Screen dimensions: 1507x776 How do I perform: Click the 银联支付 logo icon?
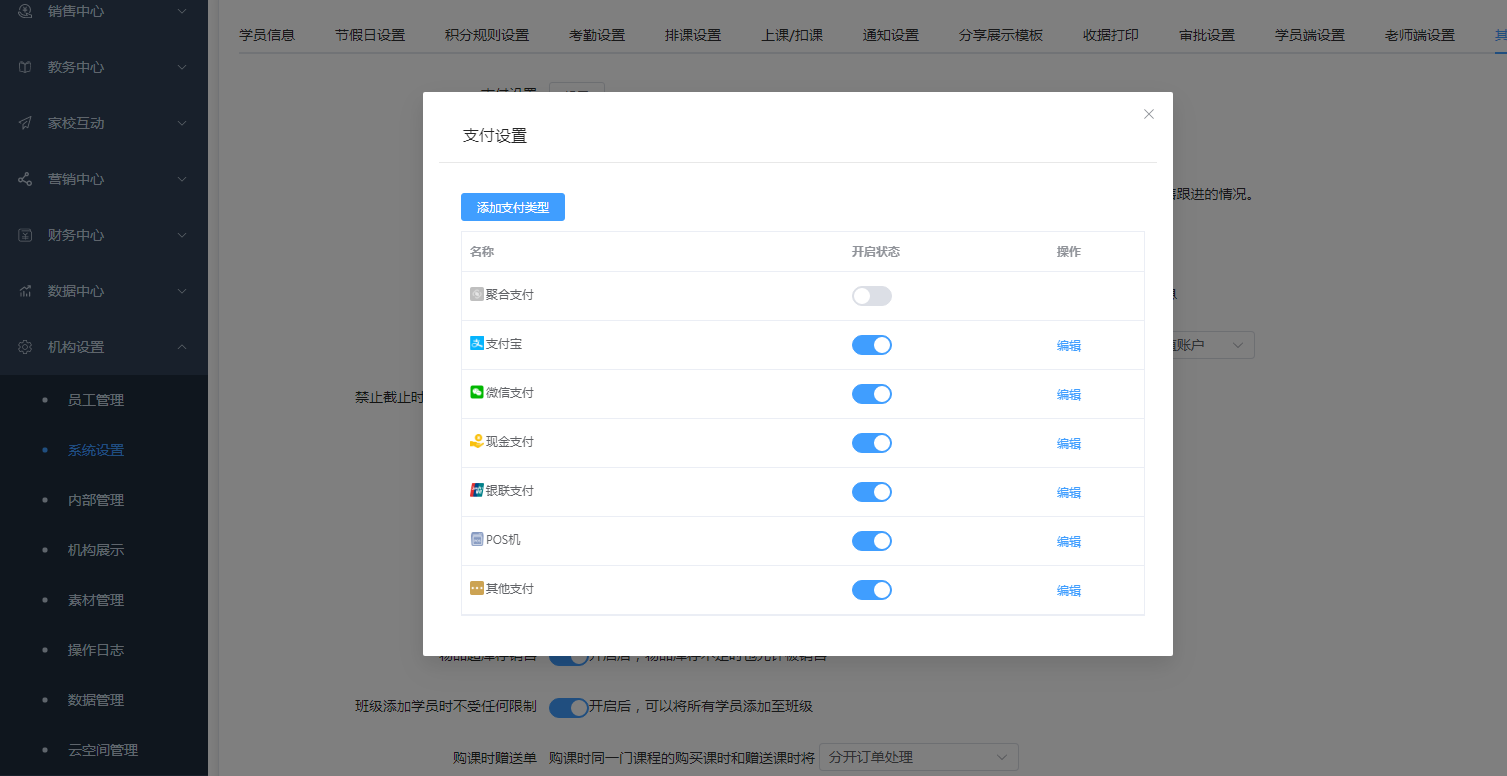(477, 490)
